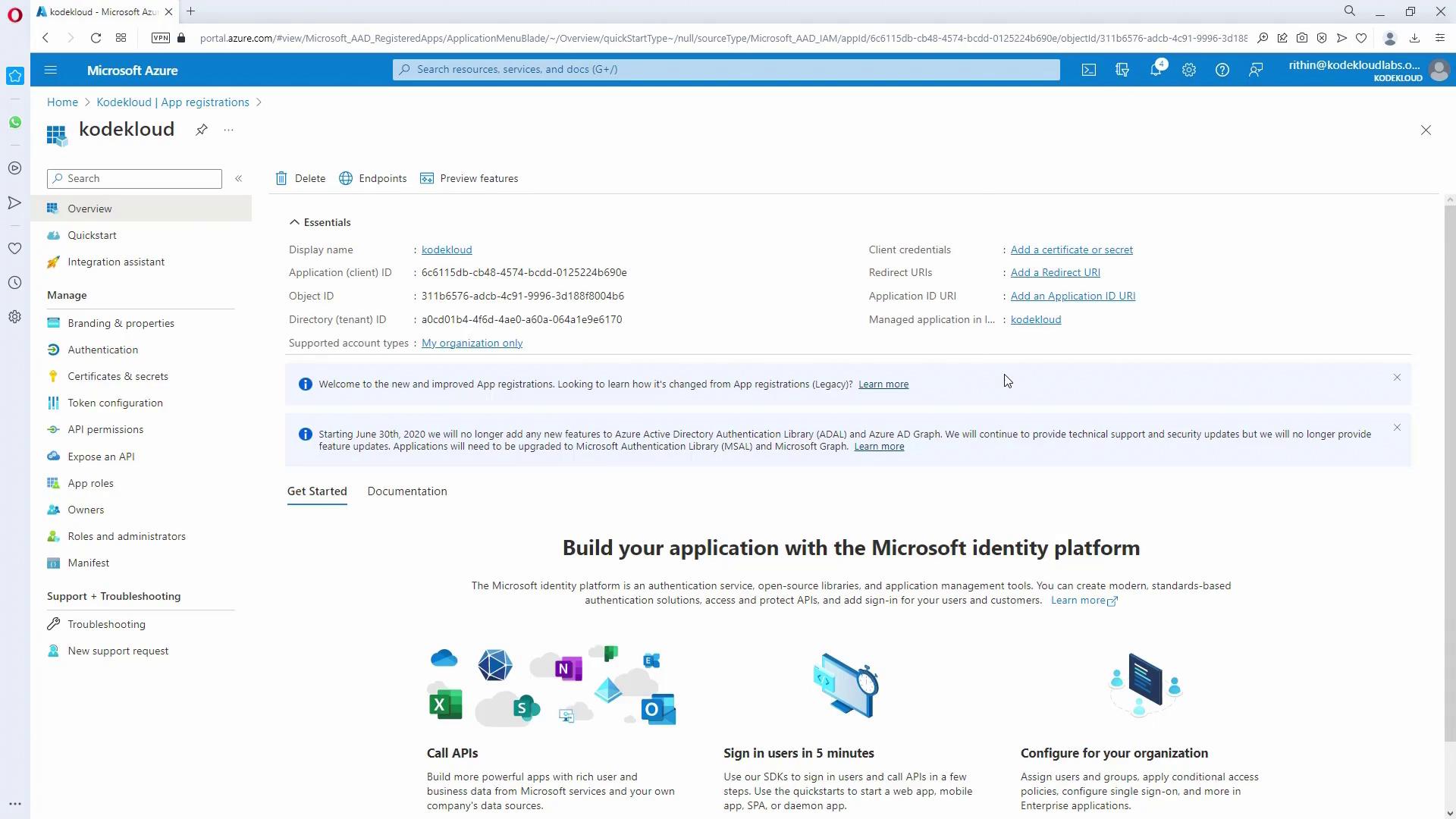Dismiss the ADAL deprecation notice
This screenshot has height=819, width=1456.
[x=1397, y=428]
